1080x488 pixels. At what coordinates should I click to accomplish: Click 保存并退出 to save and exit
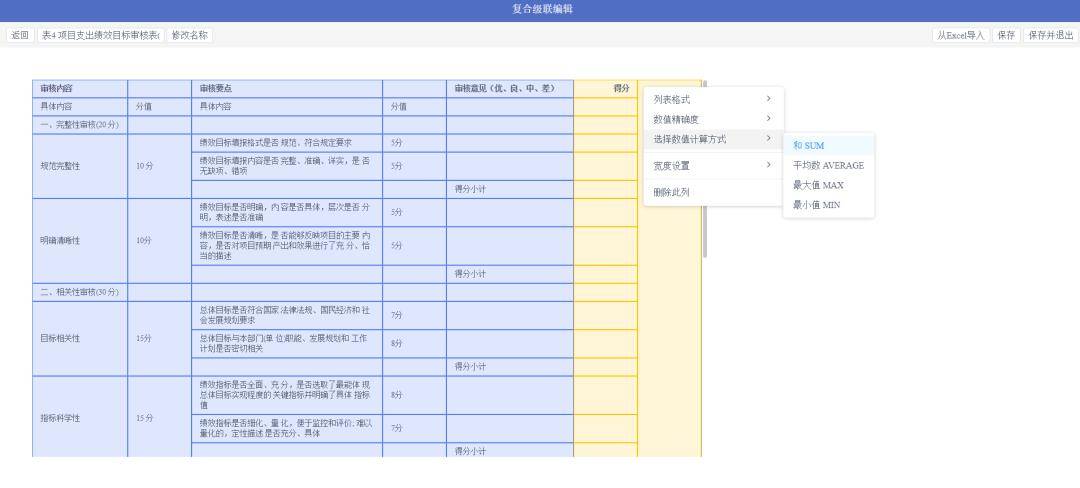pos(1050,35)
